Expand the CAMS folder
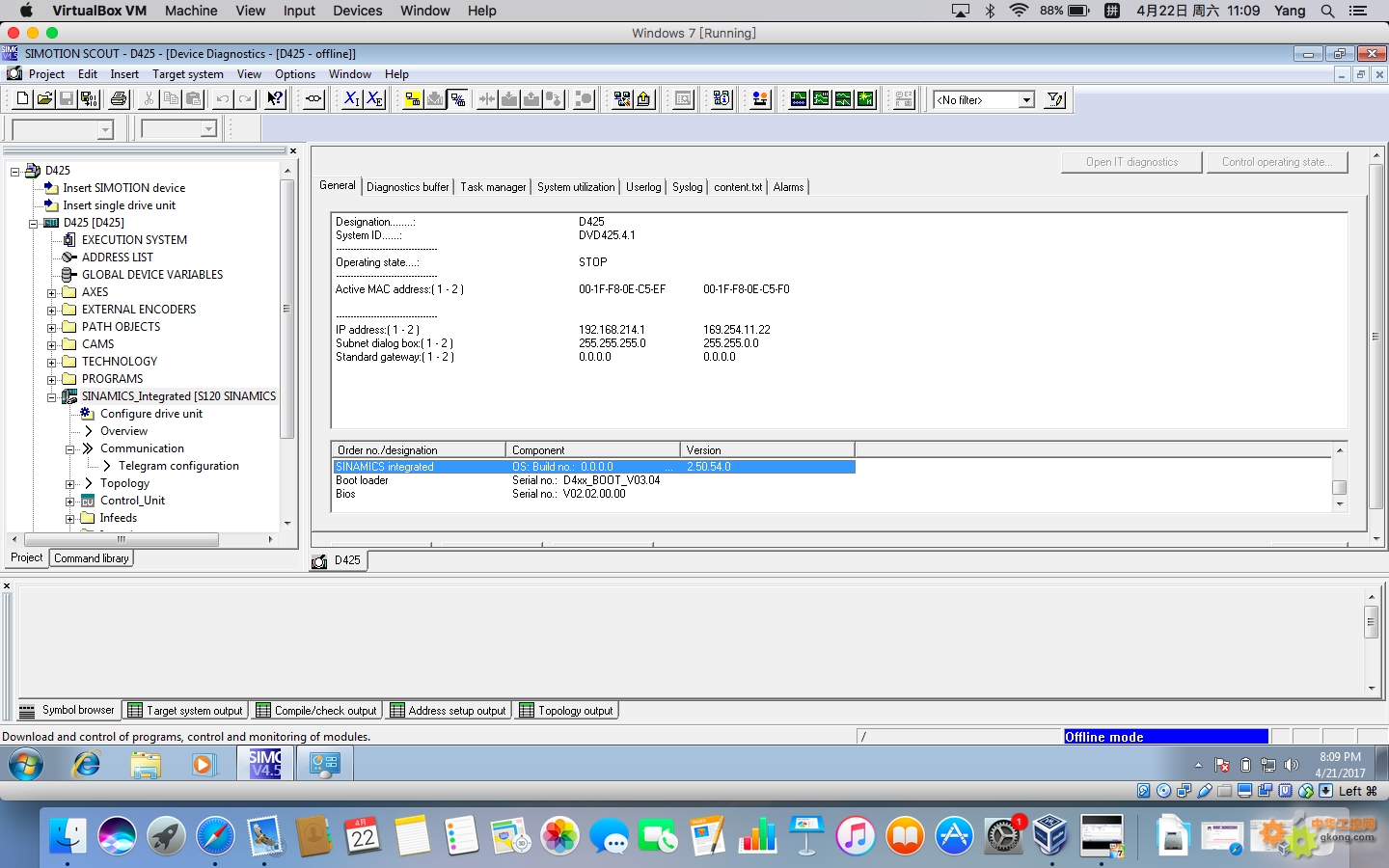Screen dimensions: 1389x868 click(52, 344)
